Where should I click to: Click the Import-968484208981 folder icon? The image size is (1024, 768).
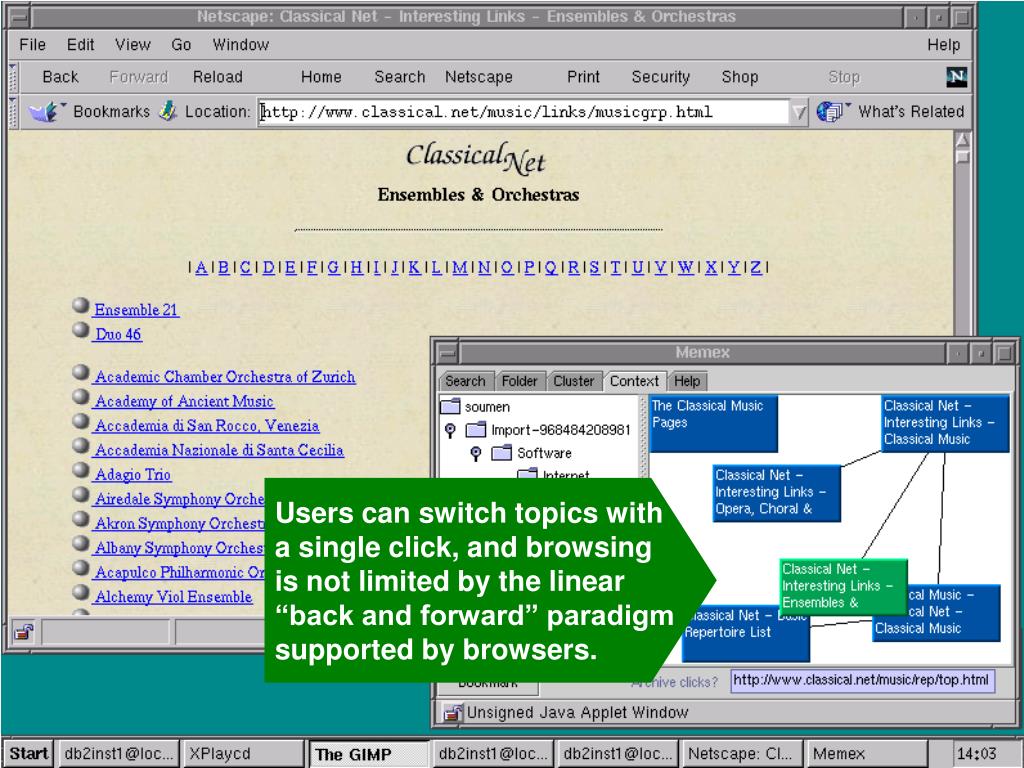point(476,430)
